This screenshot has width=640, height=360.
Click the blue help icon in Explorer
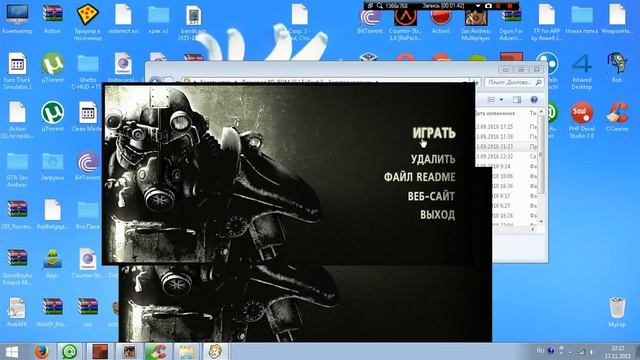(534, 100)
